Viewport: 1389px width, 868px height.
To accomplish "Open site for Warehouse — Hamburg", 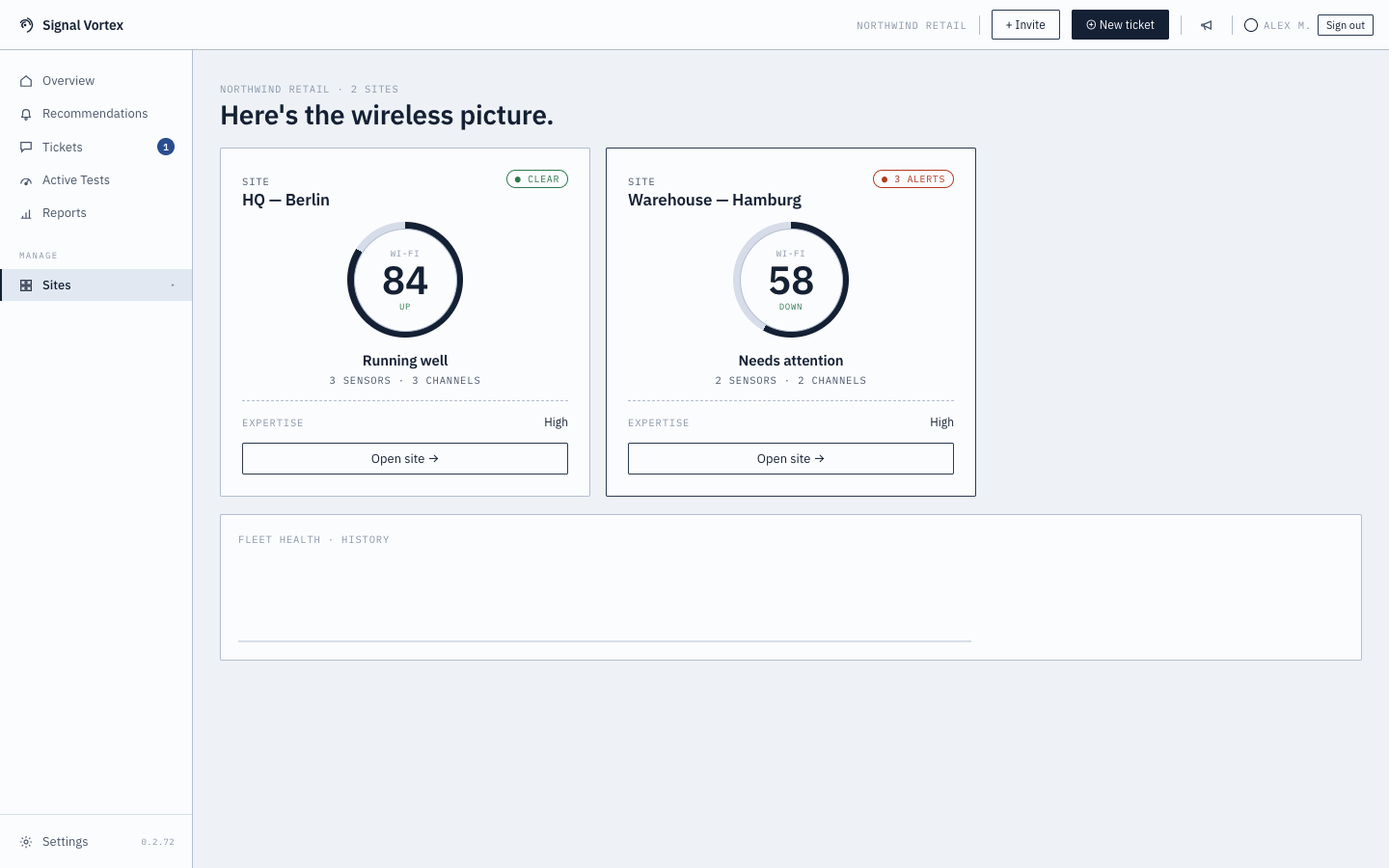I will pos(791,459).
